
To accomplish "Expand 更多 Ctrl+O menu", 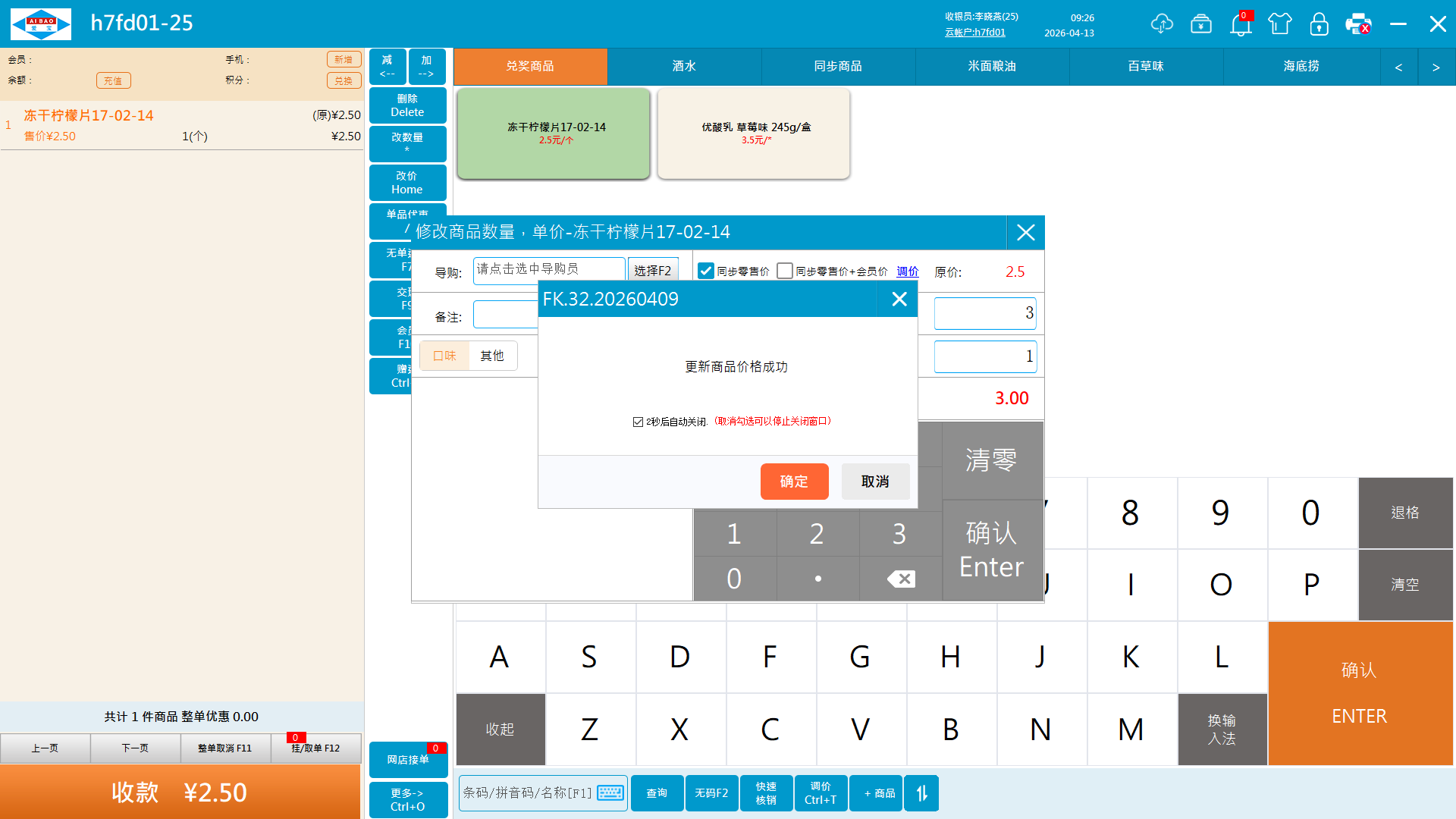I will (407, 799).
